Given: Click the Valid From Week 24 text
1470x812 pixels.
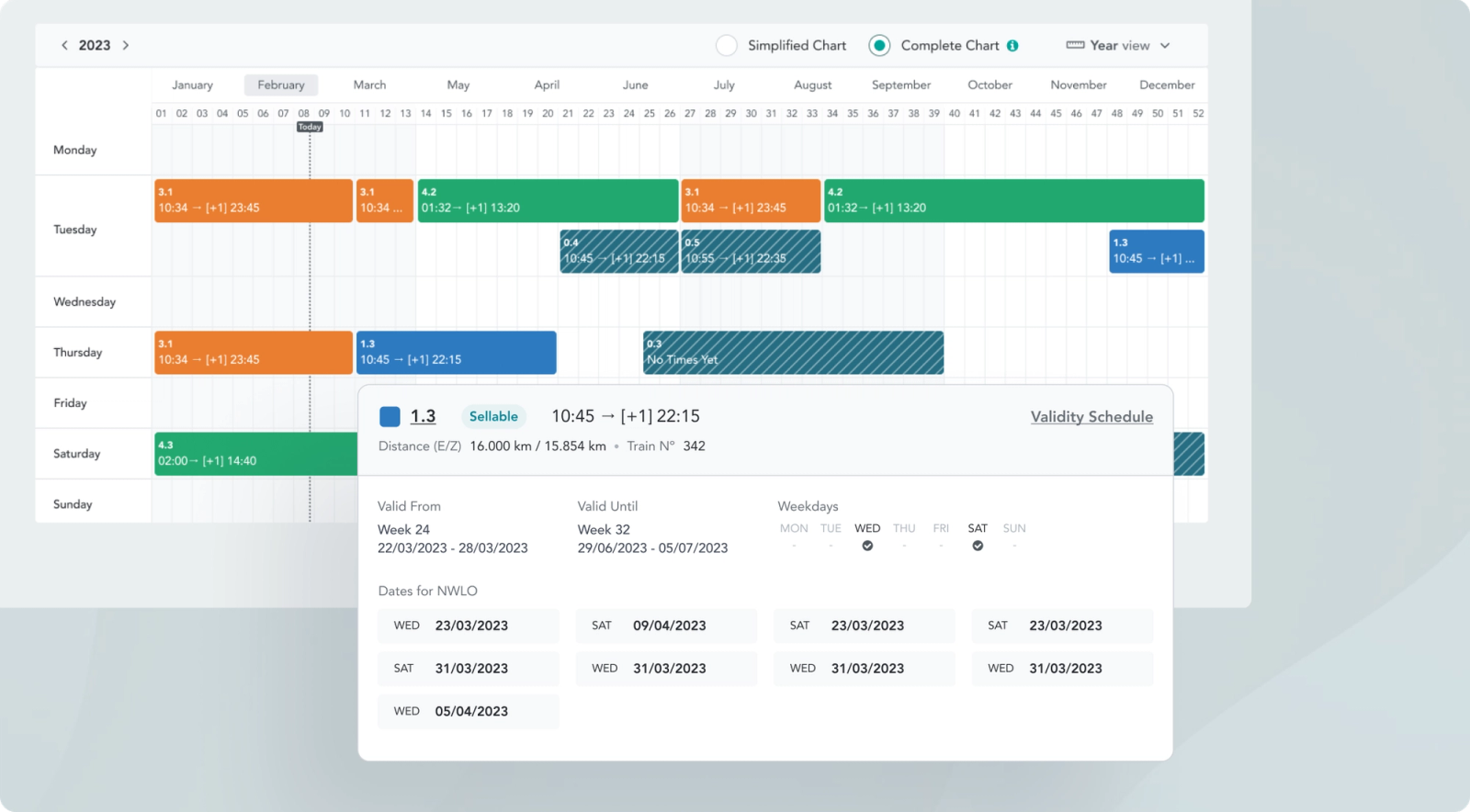Looking at the screenshot, I should click(404, 530).
